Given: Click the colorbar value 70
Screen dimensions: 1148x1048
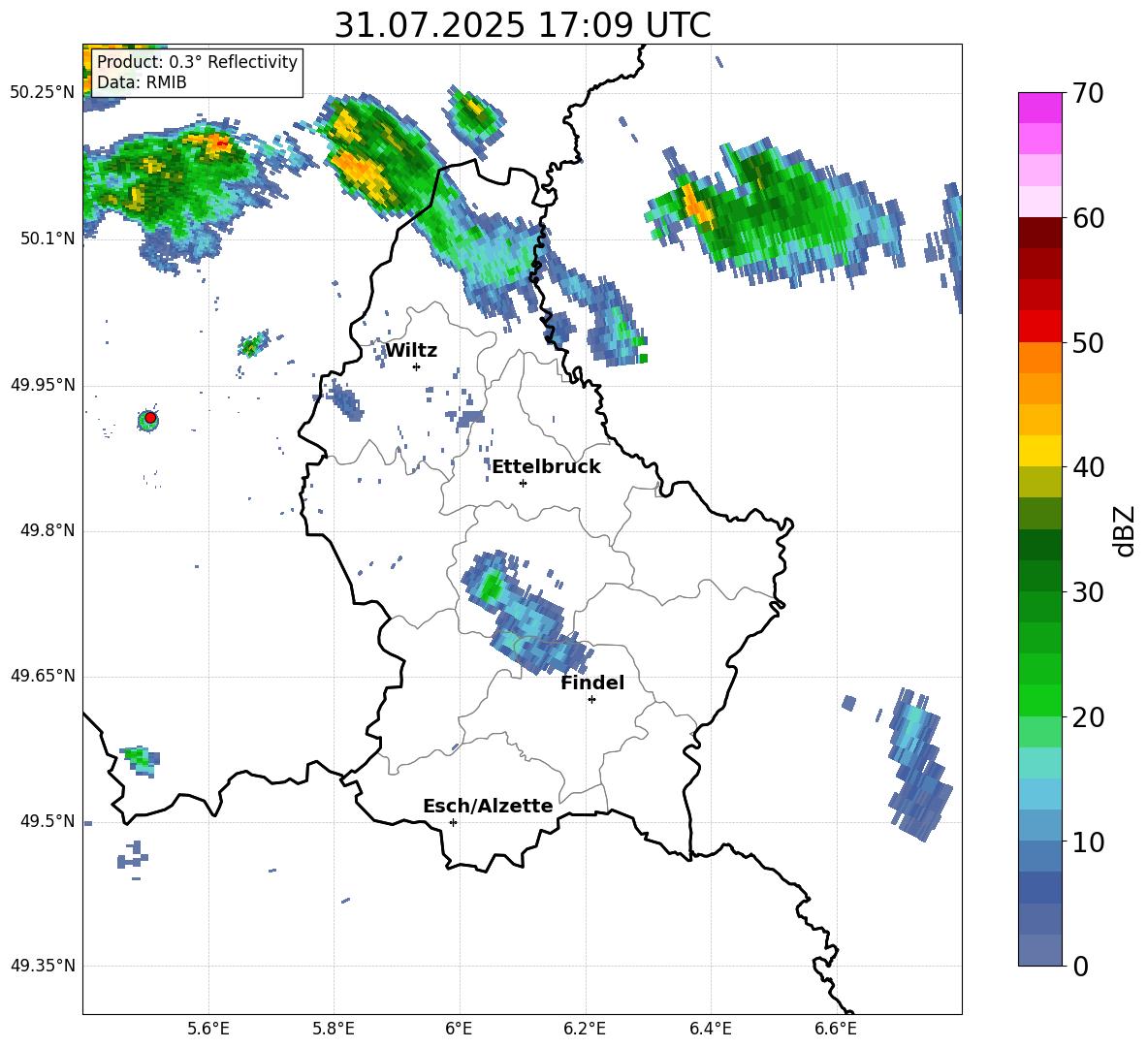Looking at the screenshot, I should 1088,93.
